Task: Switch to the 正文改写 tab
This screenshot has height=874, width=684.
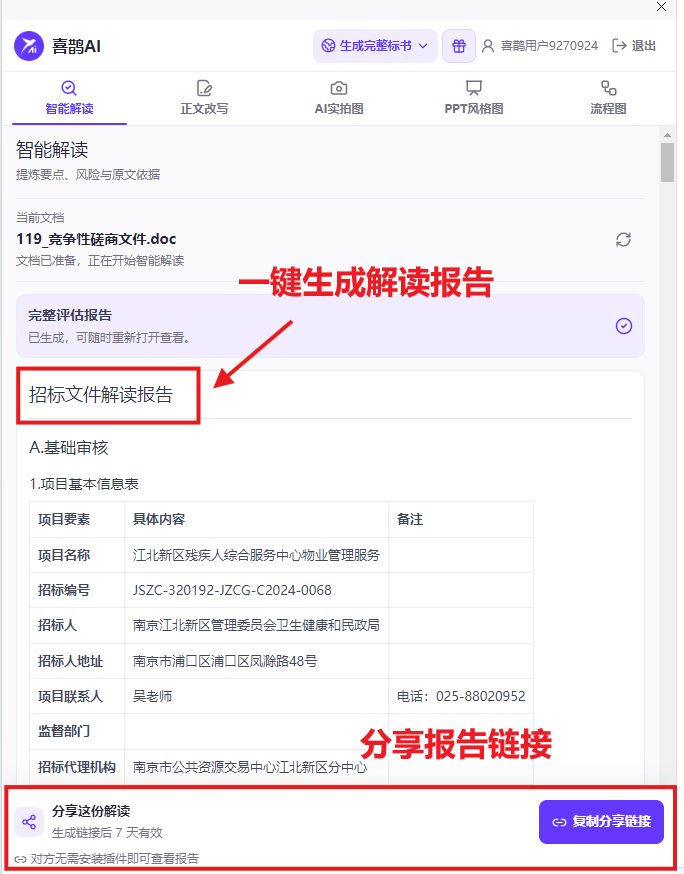Action: tap(204, 98)
